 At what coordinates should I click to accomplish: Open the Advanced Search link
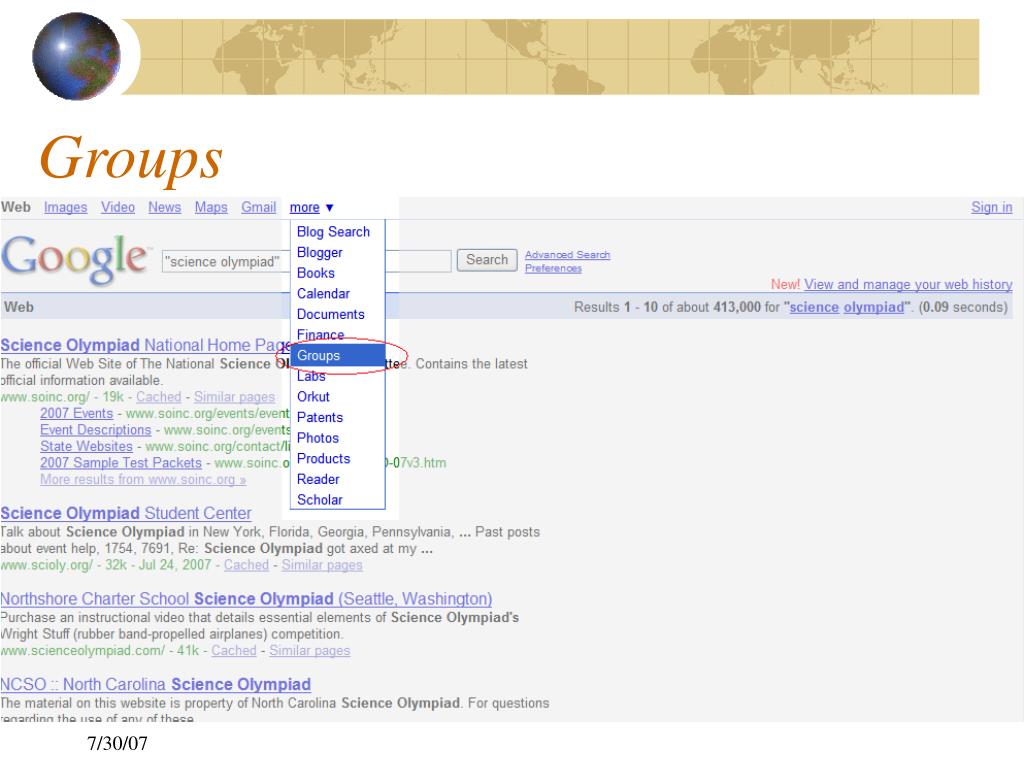tap(568, 255)
